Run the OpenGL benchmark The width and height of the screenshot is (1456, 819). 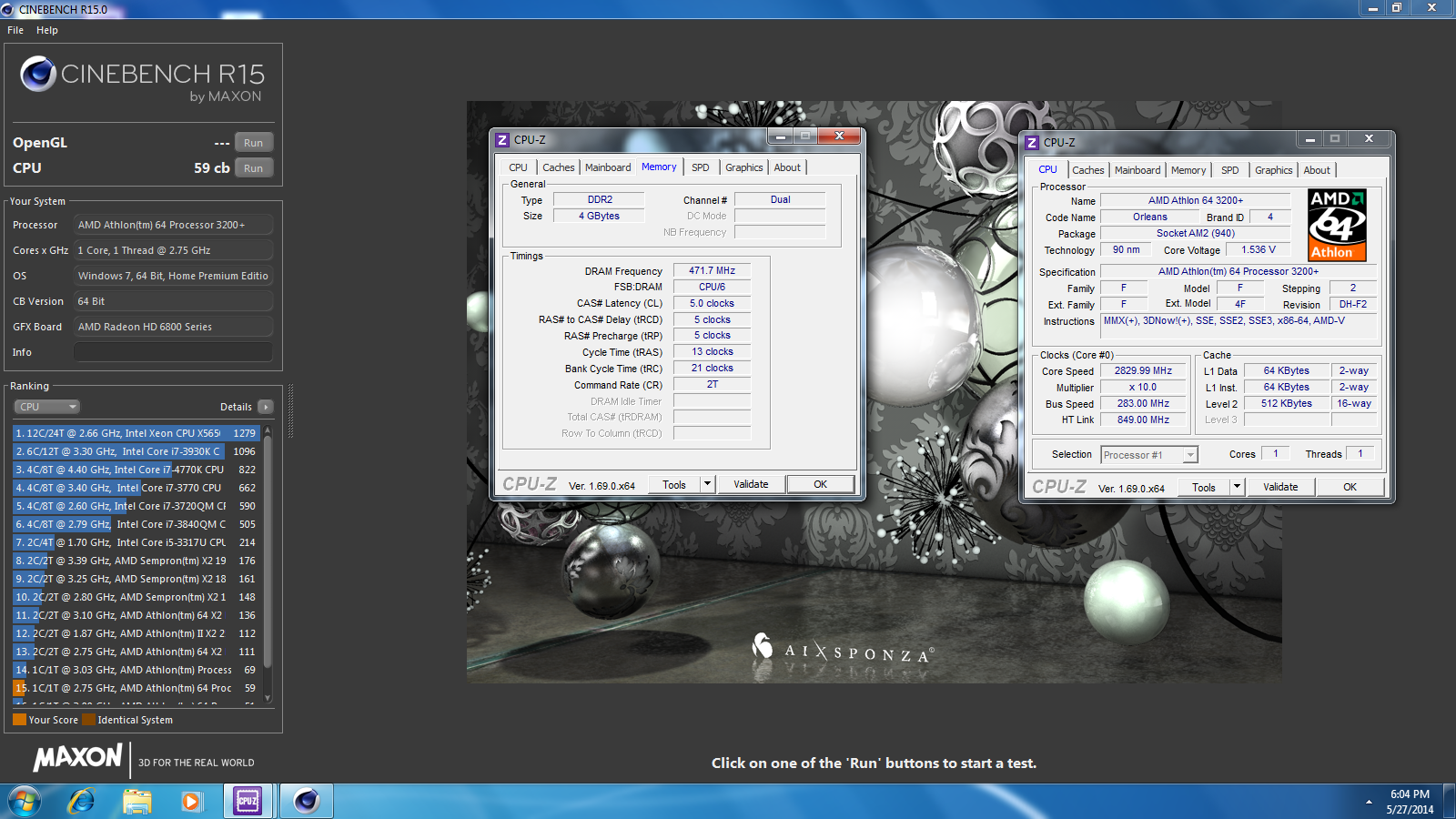tap(253, 143)
